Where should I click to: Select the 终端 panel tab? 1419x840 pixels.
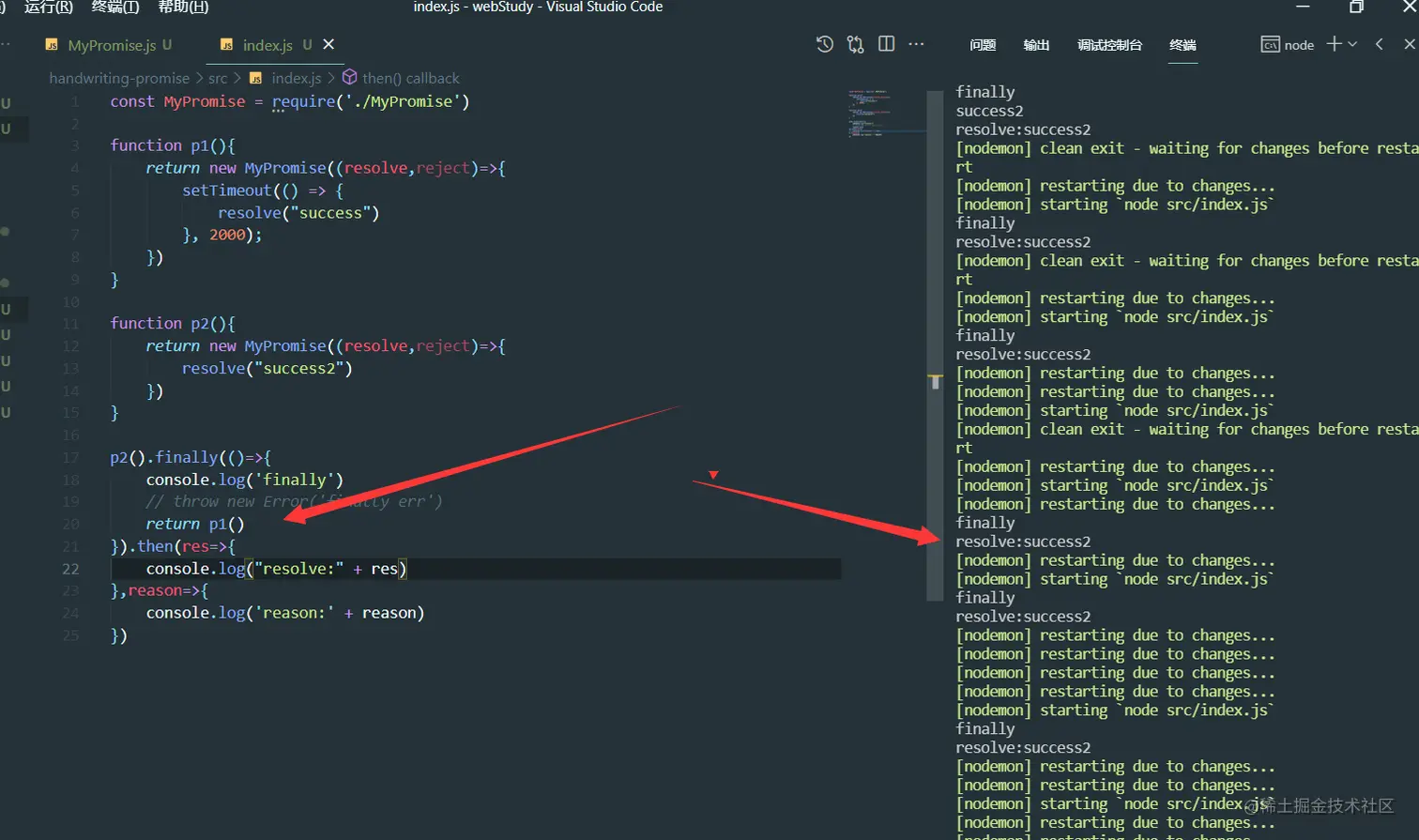coord(1182,45)
